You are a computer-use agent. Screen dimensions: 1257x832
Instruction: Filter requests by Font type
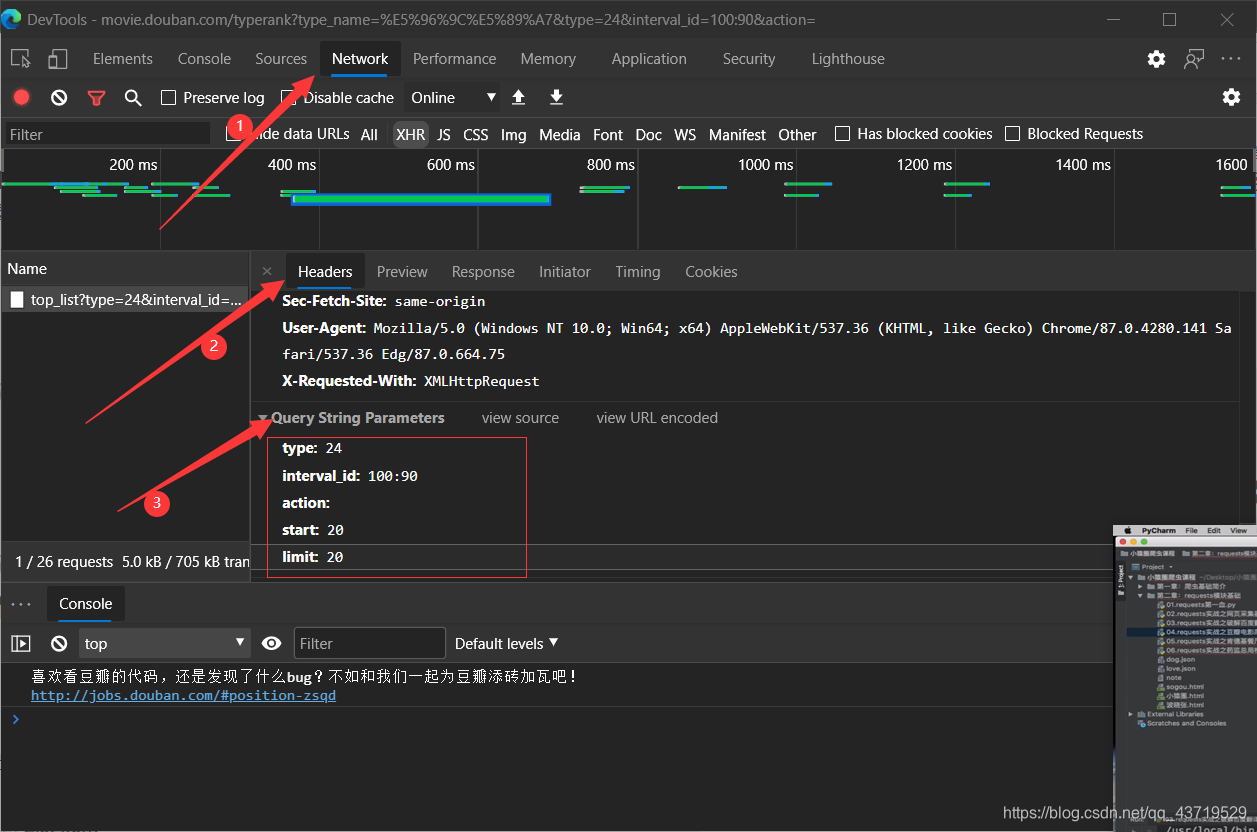[x=608, y=134]
